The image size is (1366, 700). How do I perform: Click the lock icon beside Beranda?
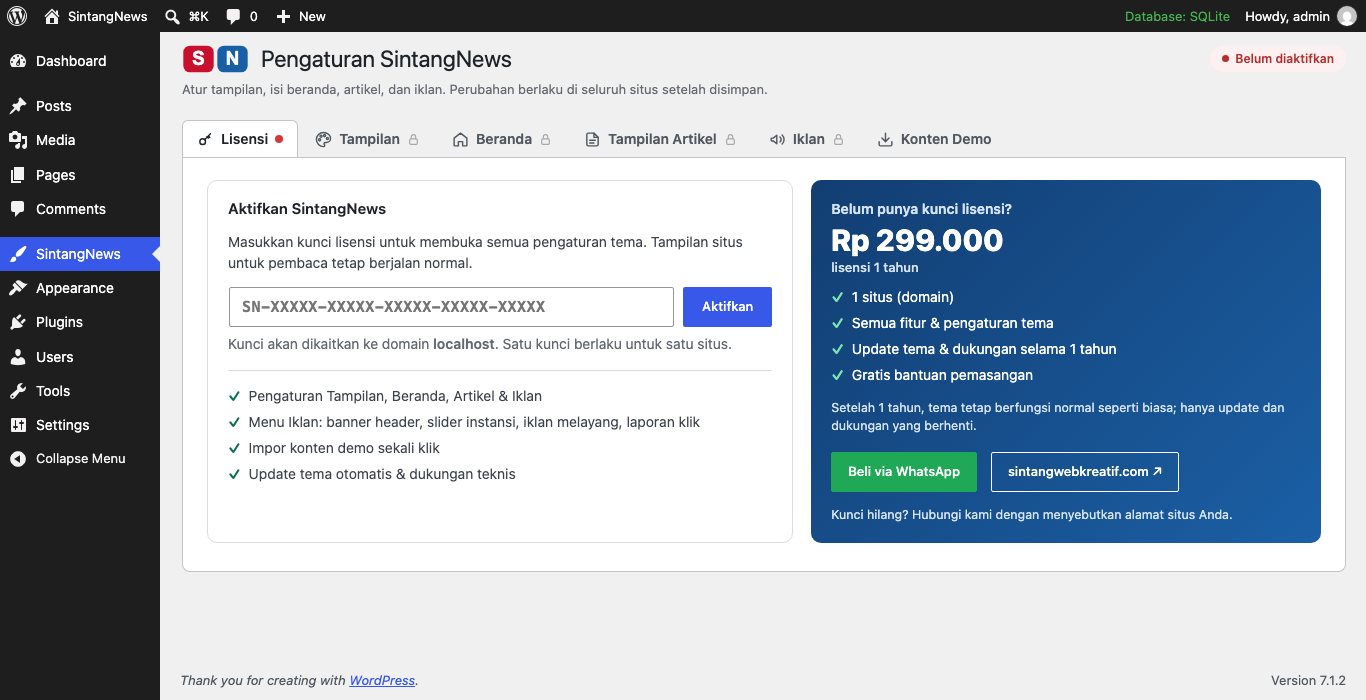tap(545, 140)
